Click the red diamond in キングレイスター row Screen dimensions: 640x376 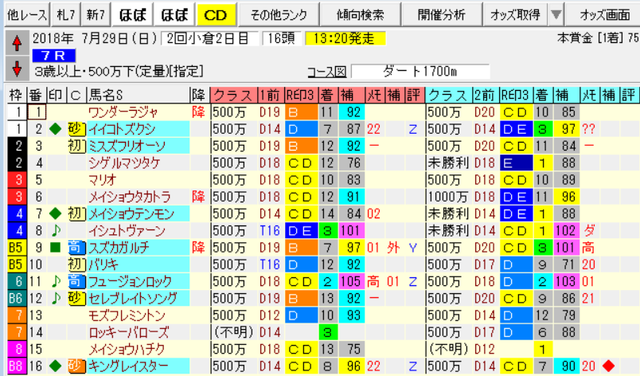pos(609,366)
